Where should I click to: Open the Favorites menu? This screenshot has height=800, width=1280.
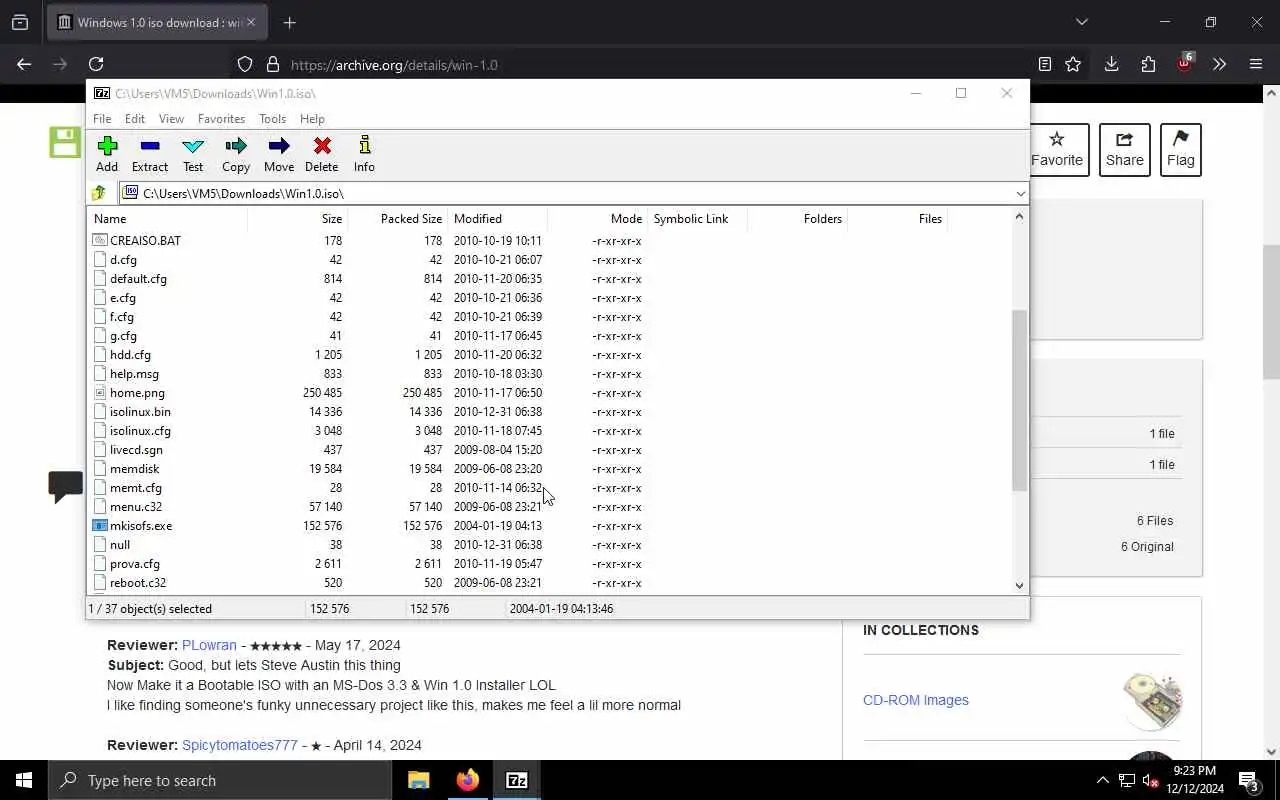[221, 118]
